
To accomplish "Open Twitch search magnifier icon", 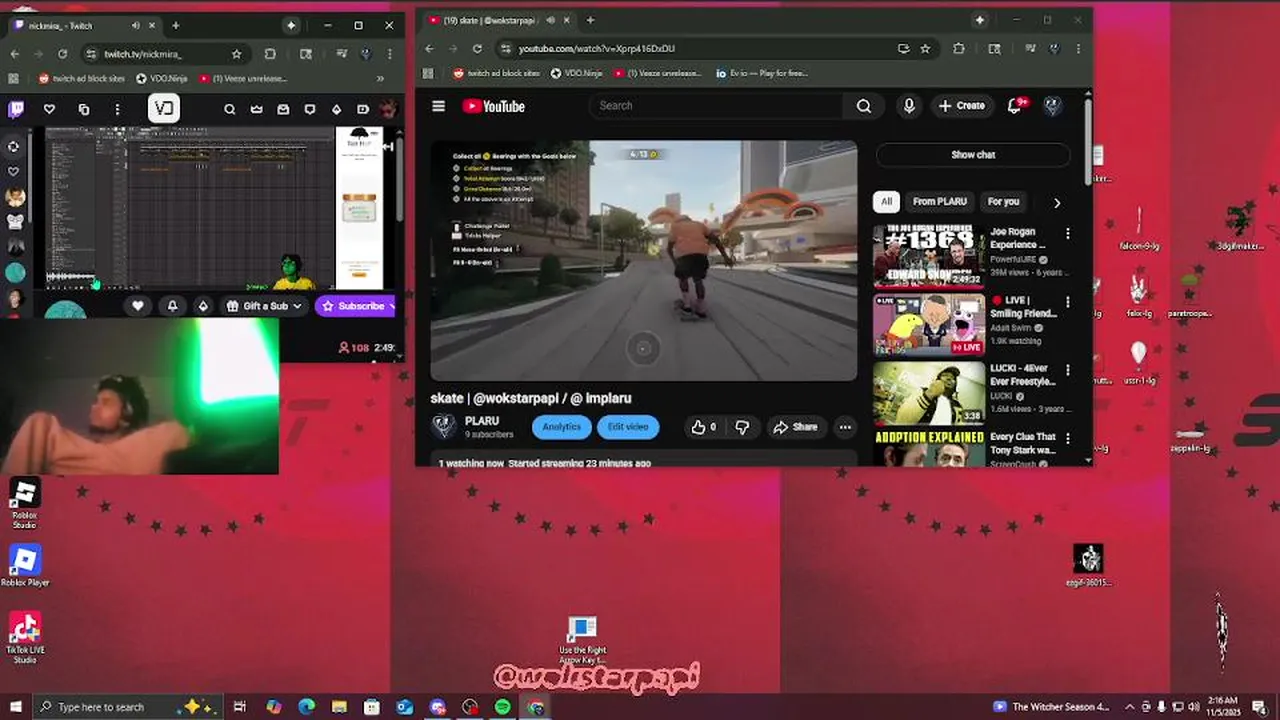I will point(230,109).
